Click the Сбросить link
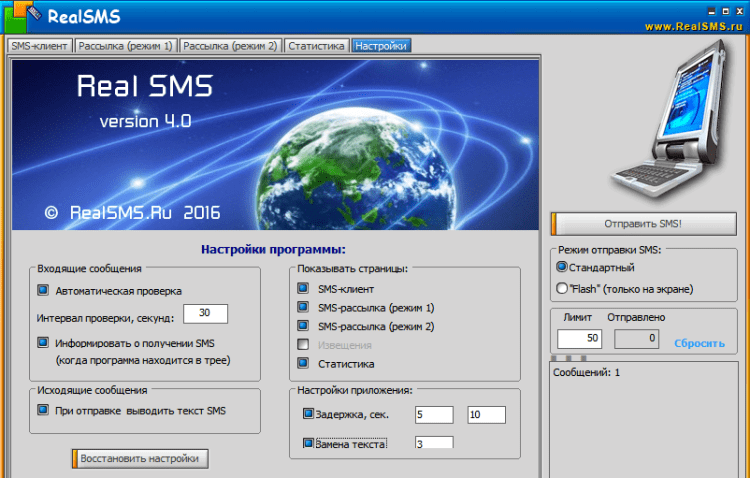 [x=699, y=344]
